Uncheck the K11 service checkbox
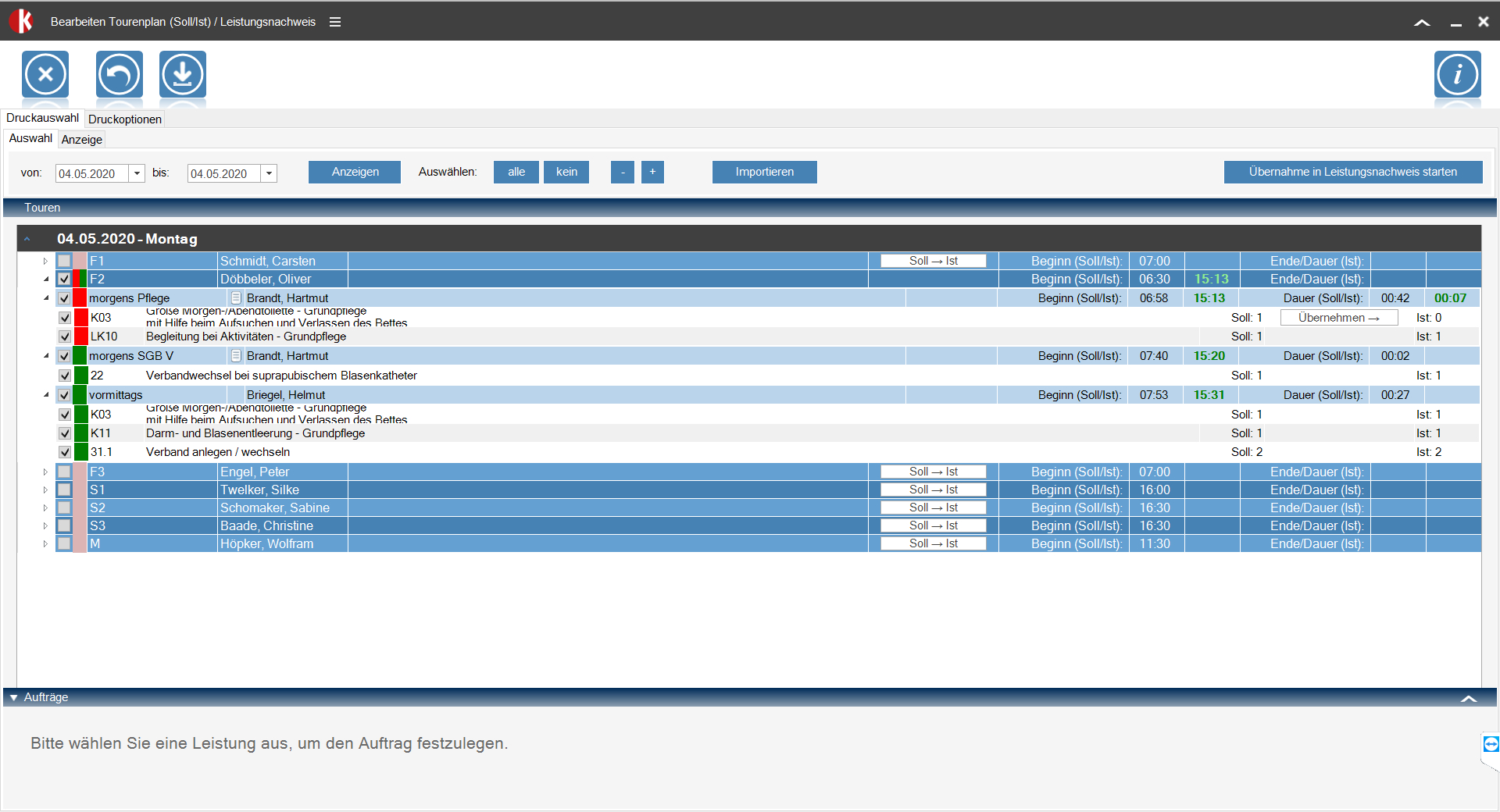 65,433
